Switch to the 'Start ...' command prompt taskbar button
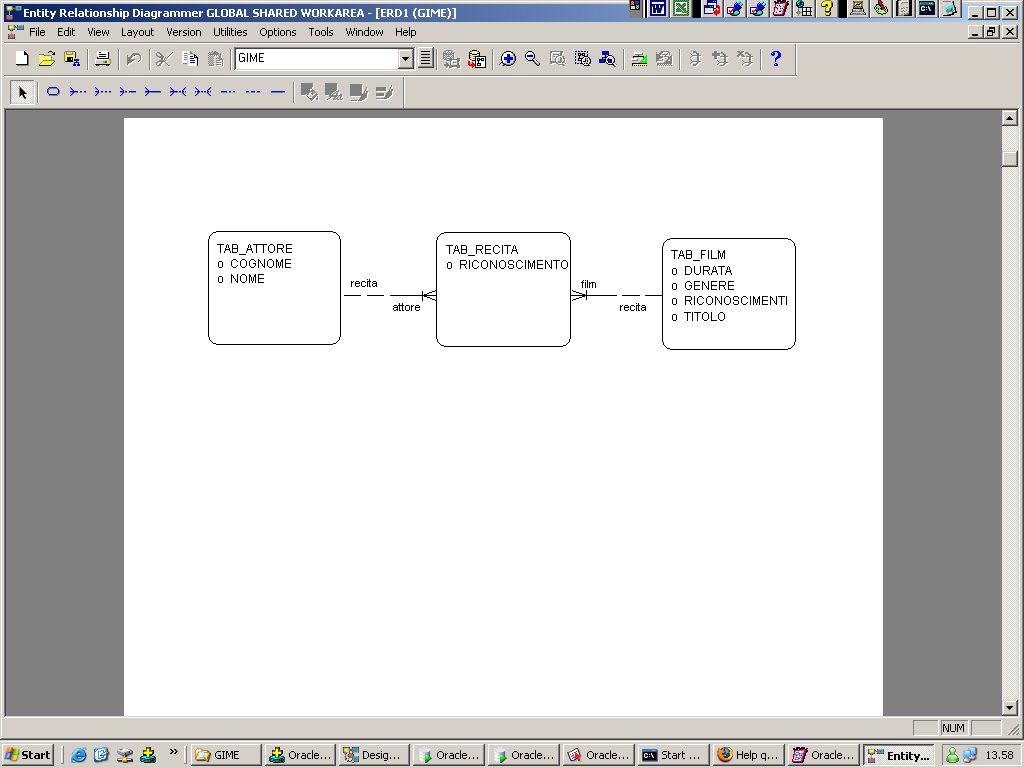This screenshot has height=768, width=1024. [673, 755]
